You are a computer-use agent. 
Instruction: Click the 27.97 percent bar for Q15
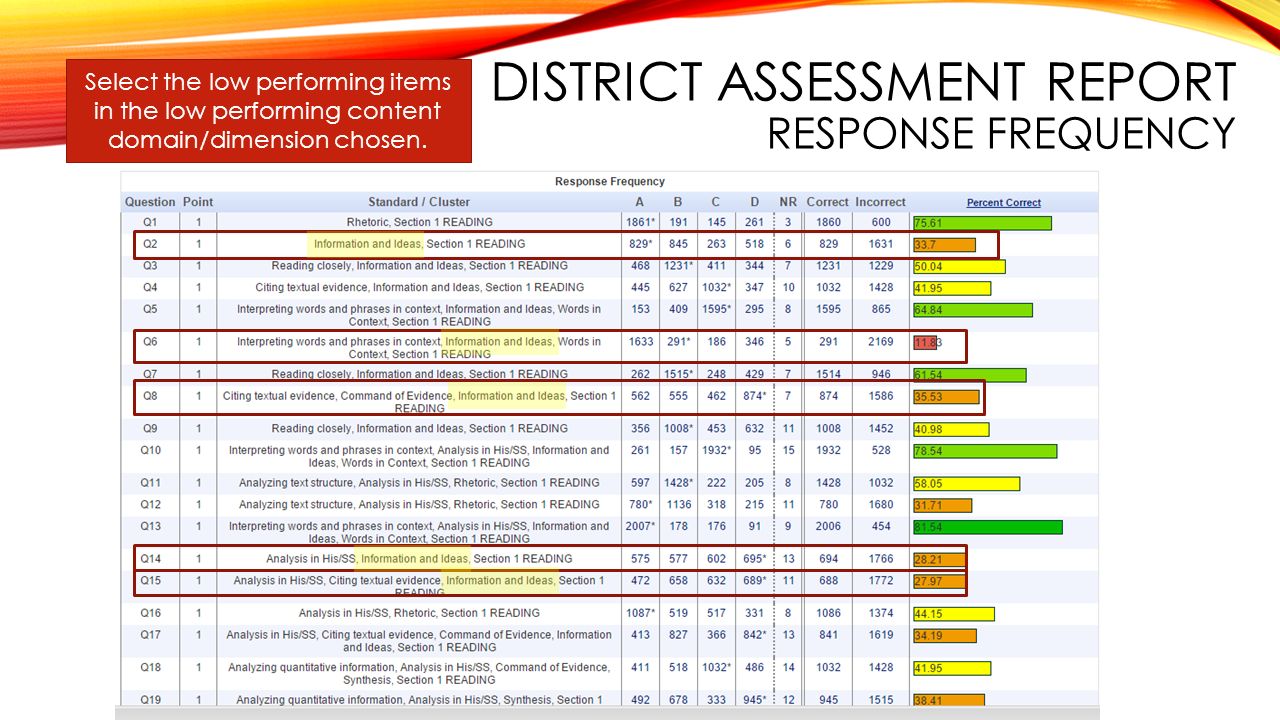pyautogui.click(x=939, y=582)
